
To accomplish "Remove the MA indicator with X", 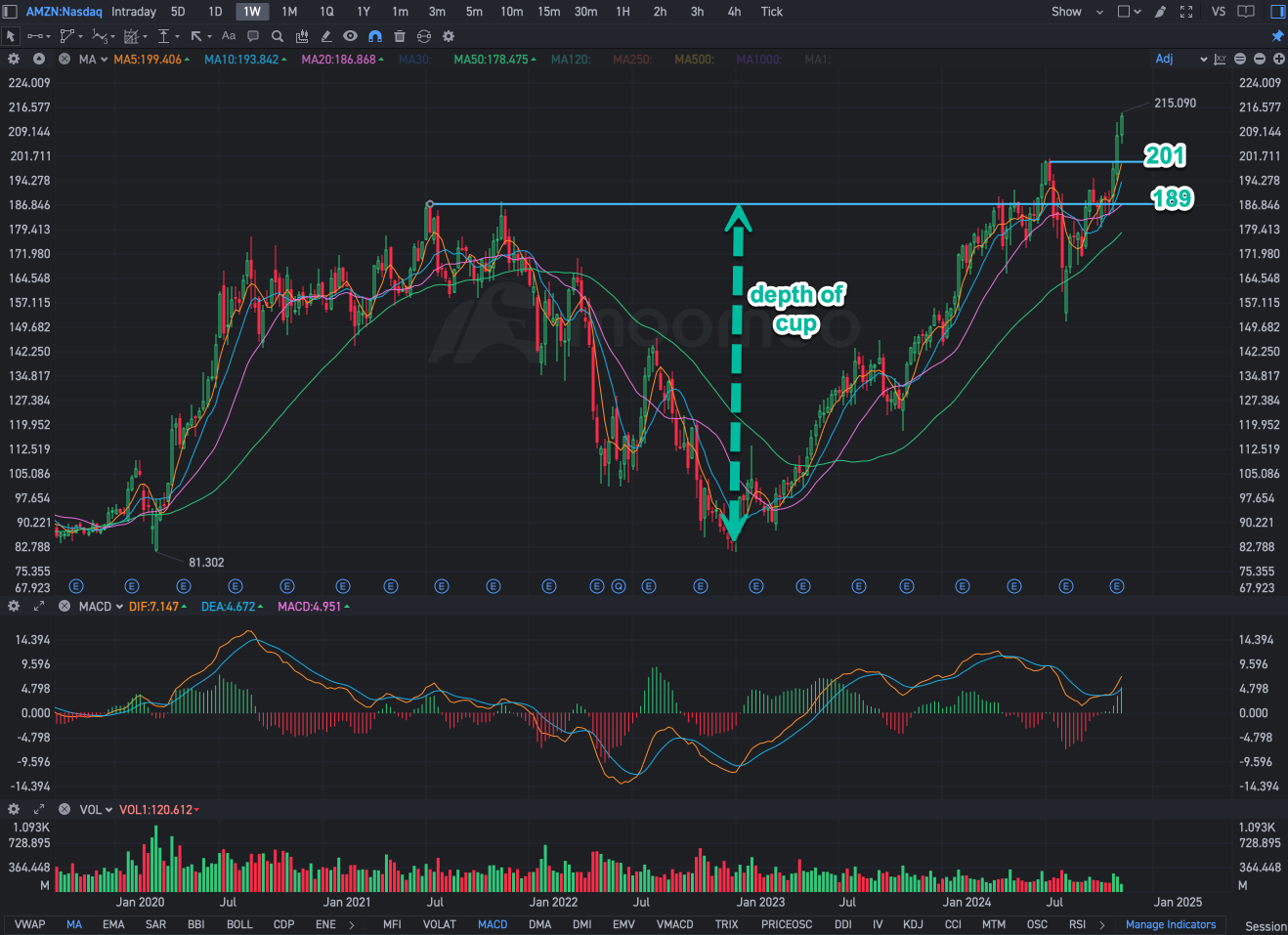I will (64, 59).
